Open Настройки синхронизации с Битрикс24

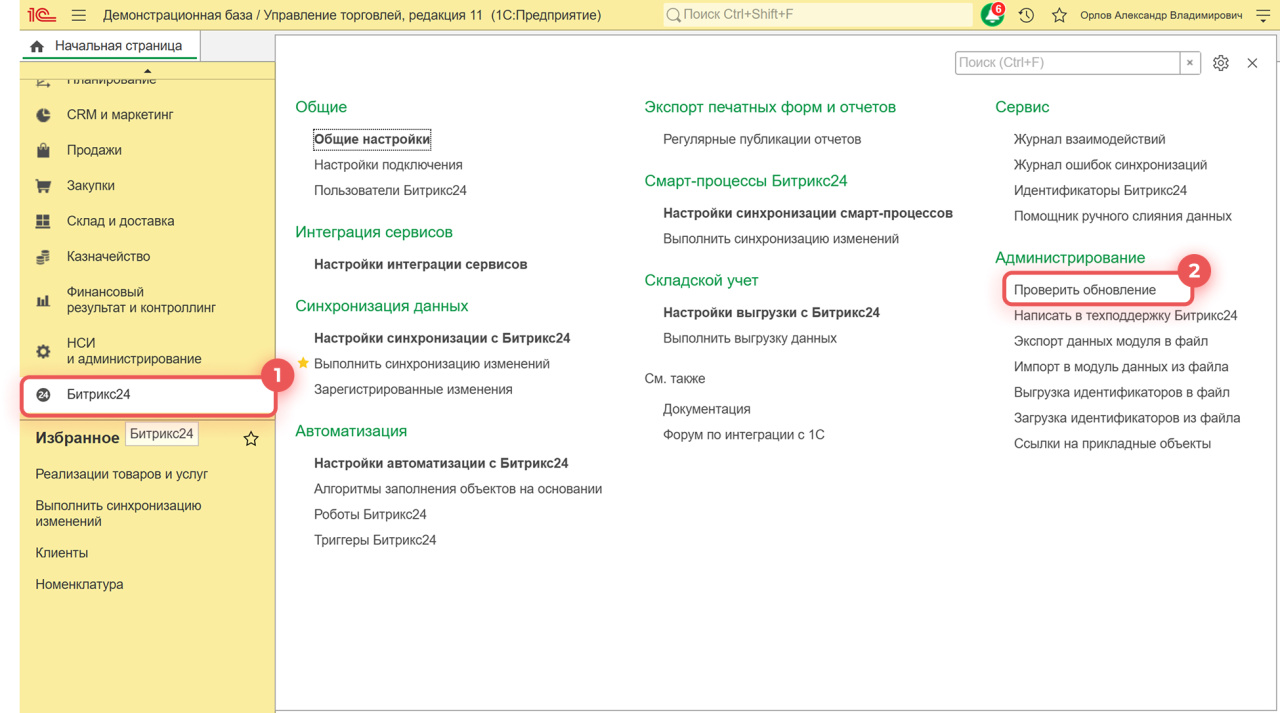442,339
